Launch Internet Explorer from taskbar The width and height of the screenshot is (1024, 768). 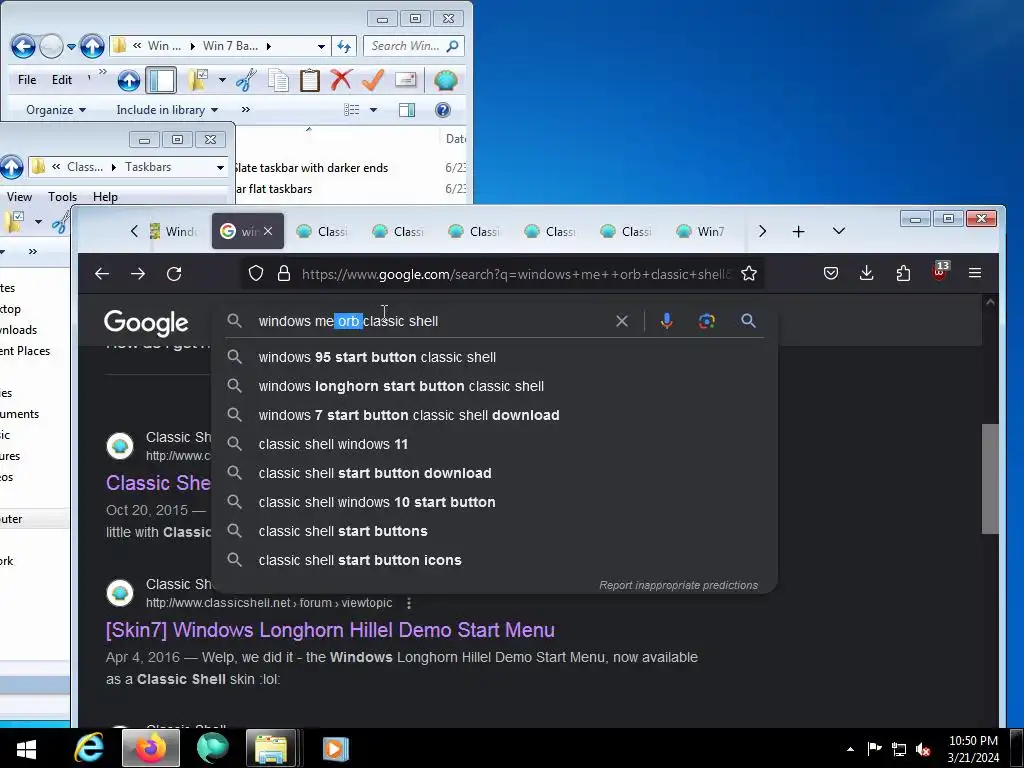pos(89,747)
